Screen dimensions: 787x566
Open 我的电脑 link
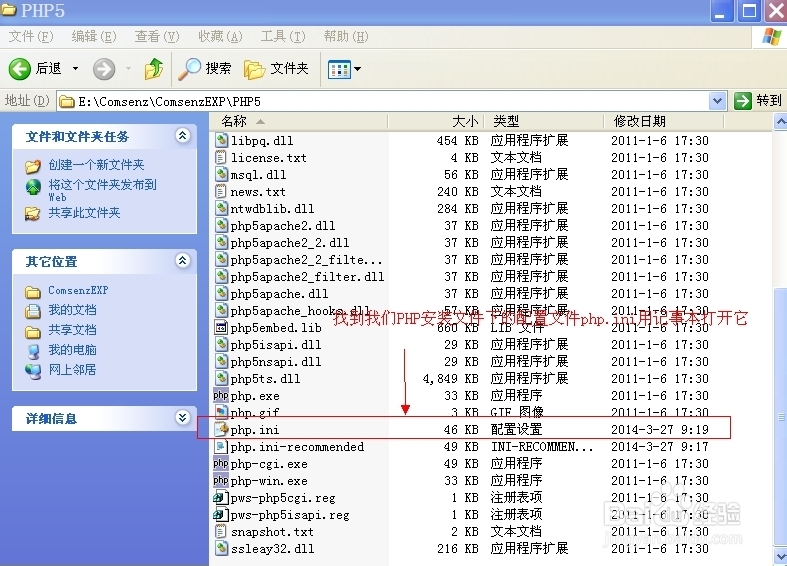coord(72,350)
